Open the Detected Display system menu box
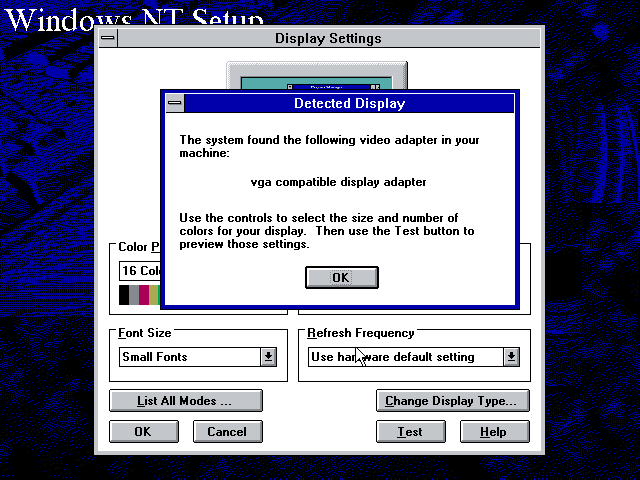The width and height of the screenshot is (640, 480). pyautogui.click(x=175, y=103)
